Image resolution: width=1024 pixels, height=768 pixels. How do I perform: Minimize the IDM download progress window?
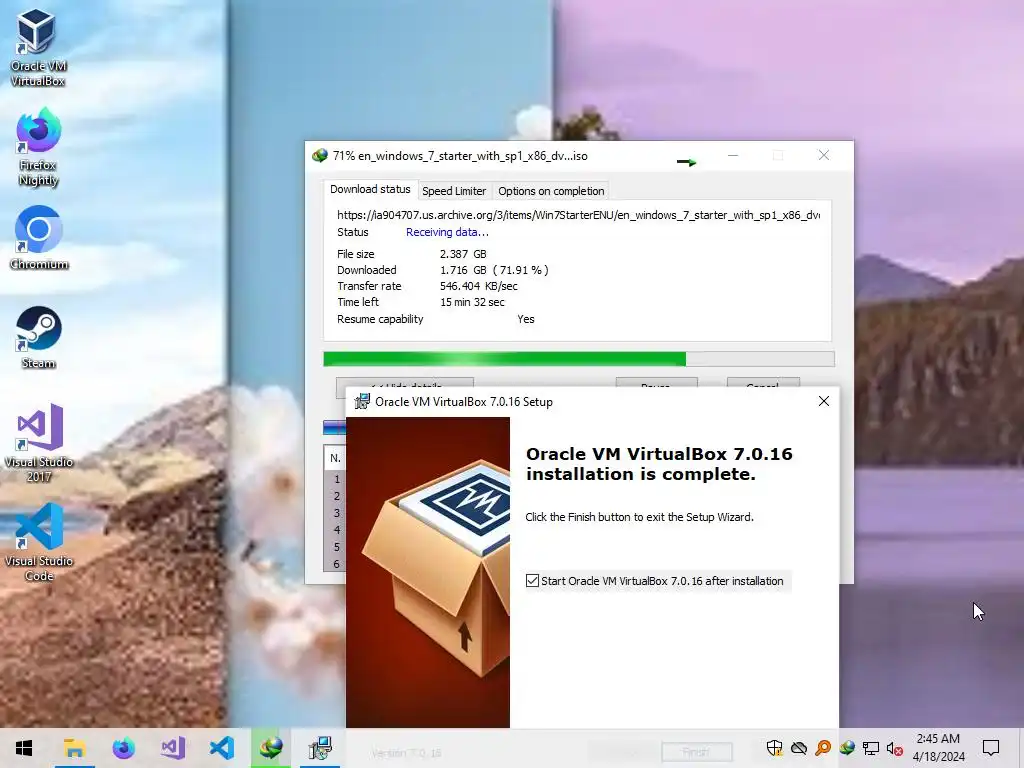[733, 155]
